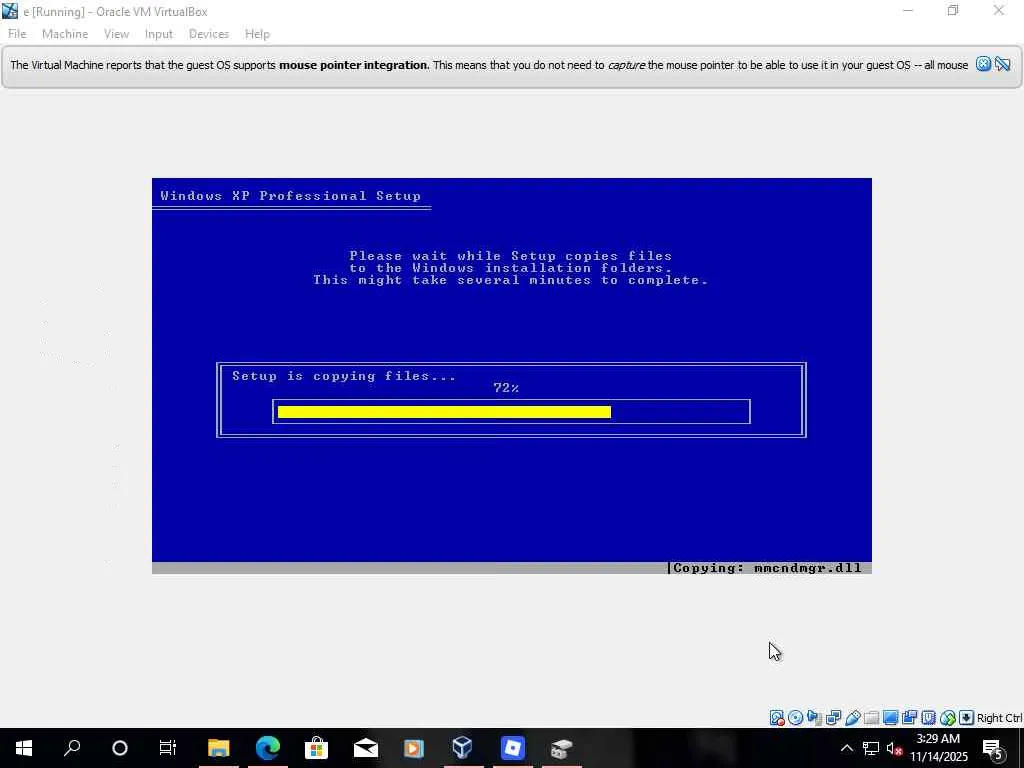The width and height of the screenshot is (1024, 768).
Task: Open Task View on the taskbar
Action: [168, 748]
